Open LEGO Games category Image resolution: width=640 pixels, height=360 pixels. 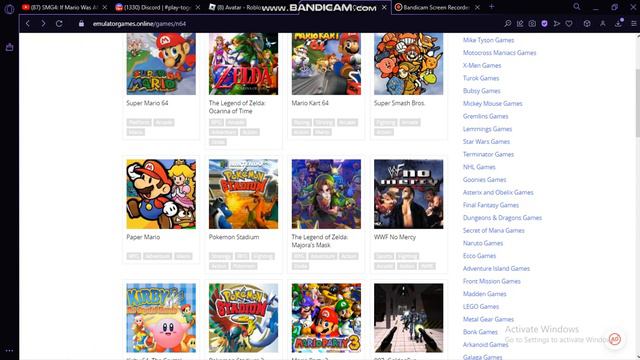coord(481,306)
